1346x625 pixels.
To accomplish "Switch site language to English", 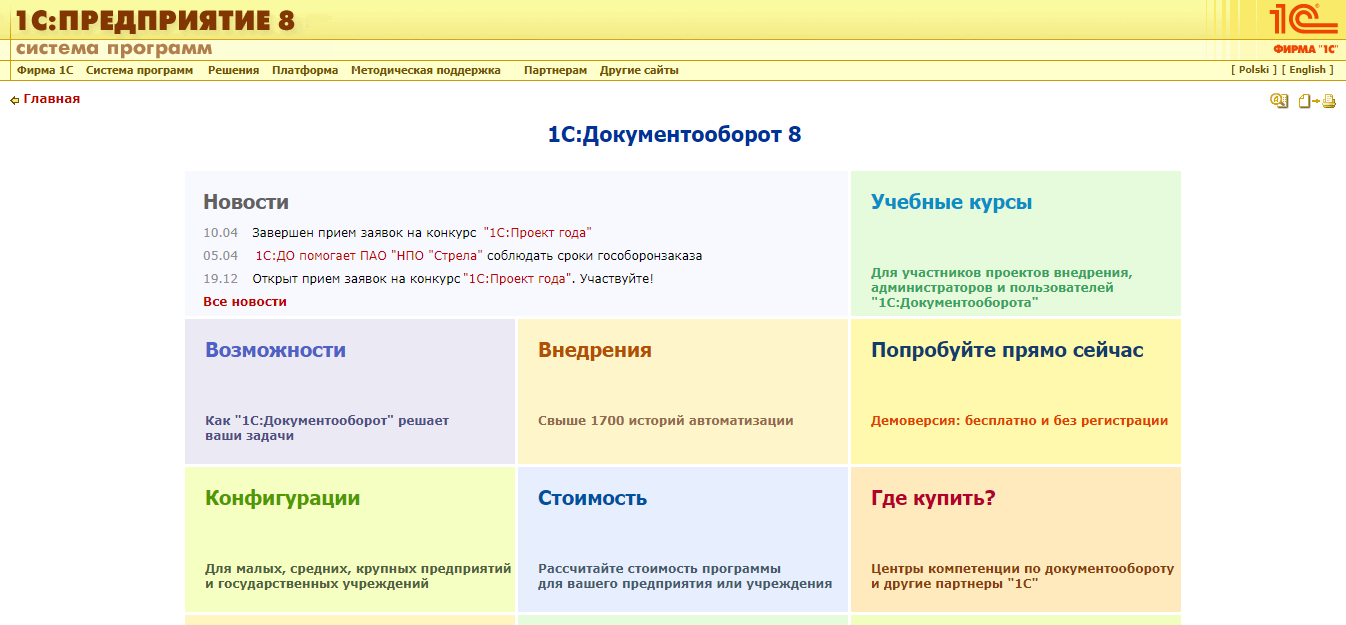I will [x=1308, y=69].
